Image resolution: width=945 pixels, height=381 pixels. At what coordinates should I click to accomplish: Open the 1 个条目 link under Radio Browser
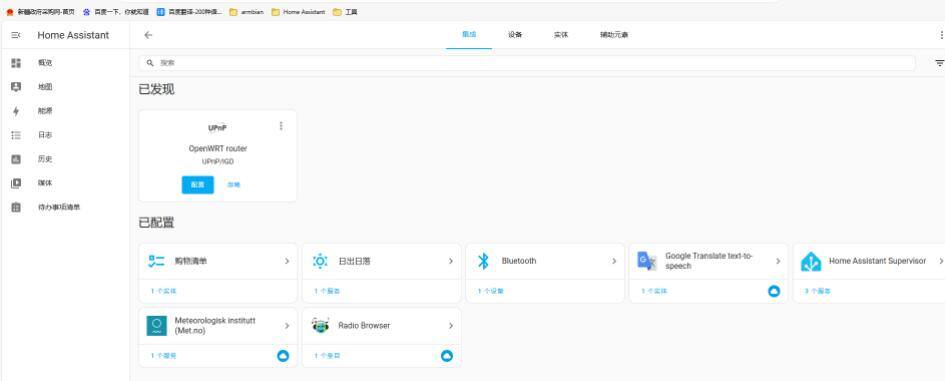[x=327, y=356]
